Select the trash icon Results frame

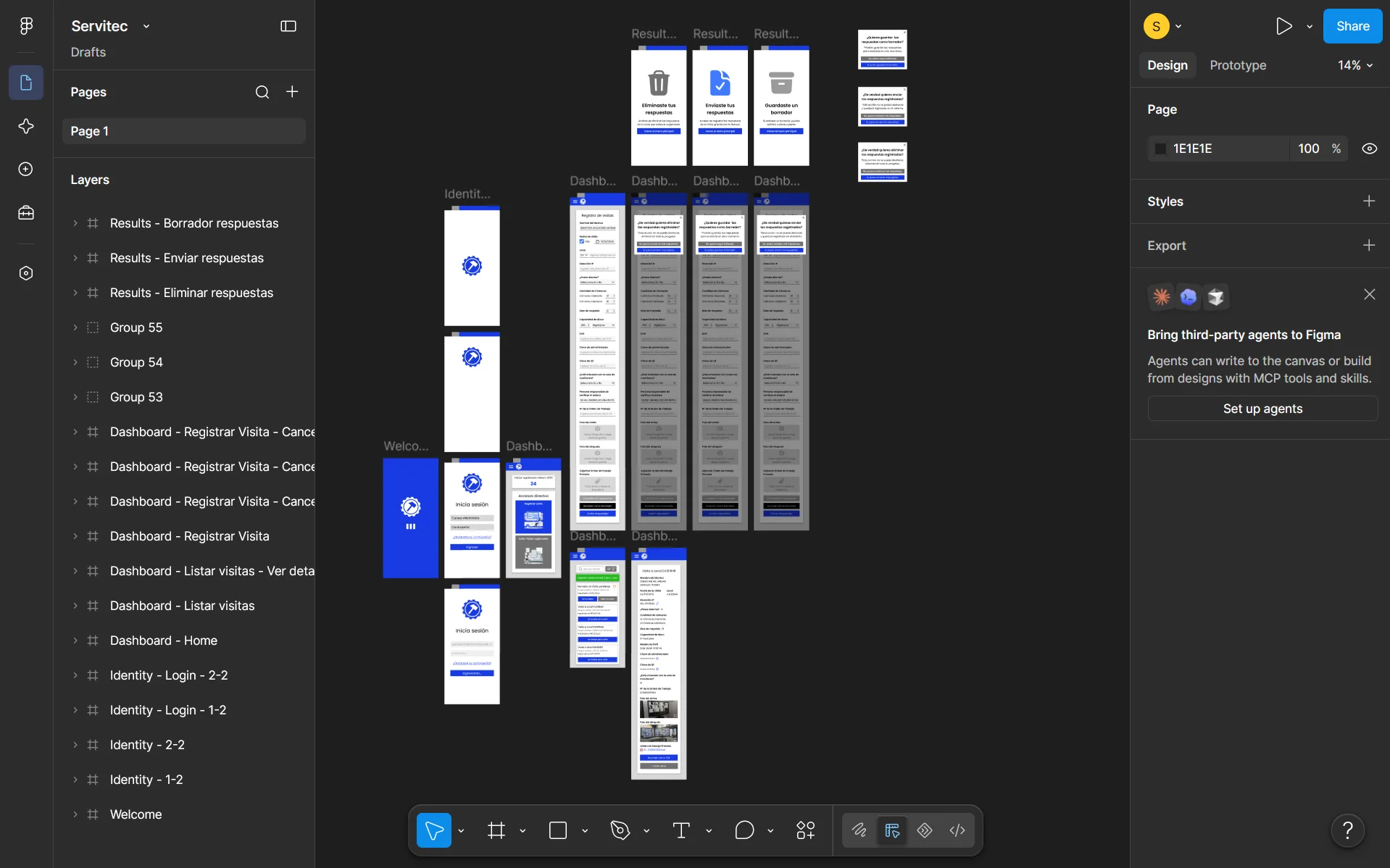click(658, 107)
